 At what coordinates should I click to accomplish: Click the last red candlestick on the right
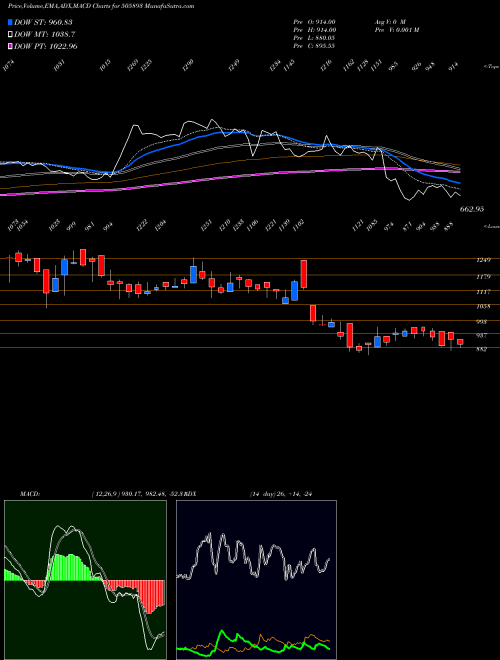coord(460,342)
